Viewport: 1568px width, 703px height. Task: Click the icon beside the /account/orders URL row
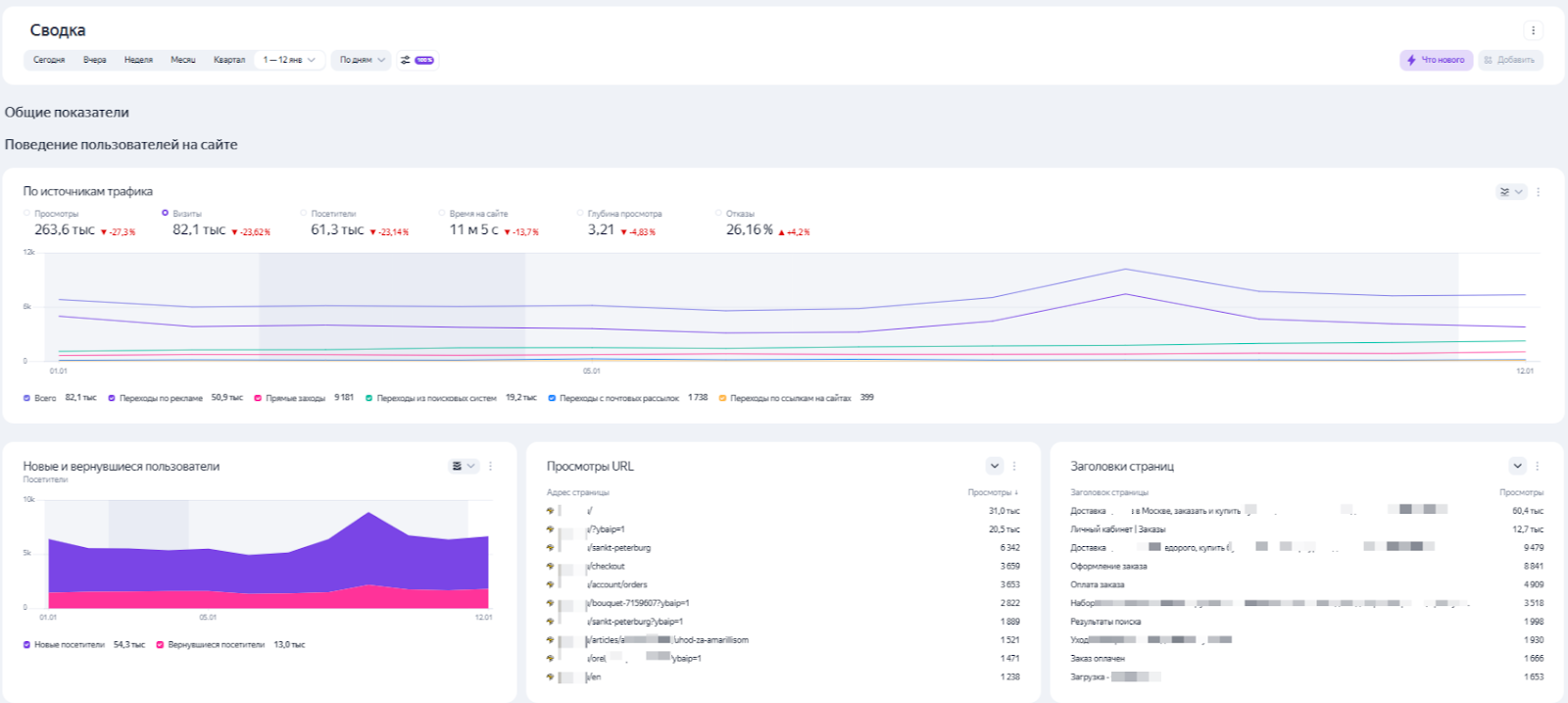550,585
